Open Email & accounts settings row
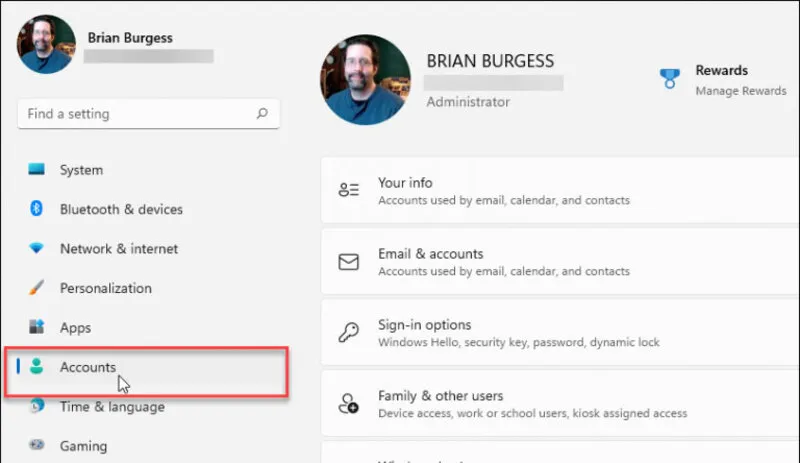This screenshot has width=800, height=463. pos(560,262)
